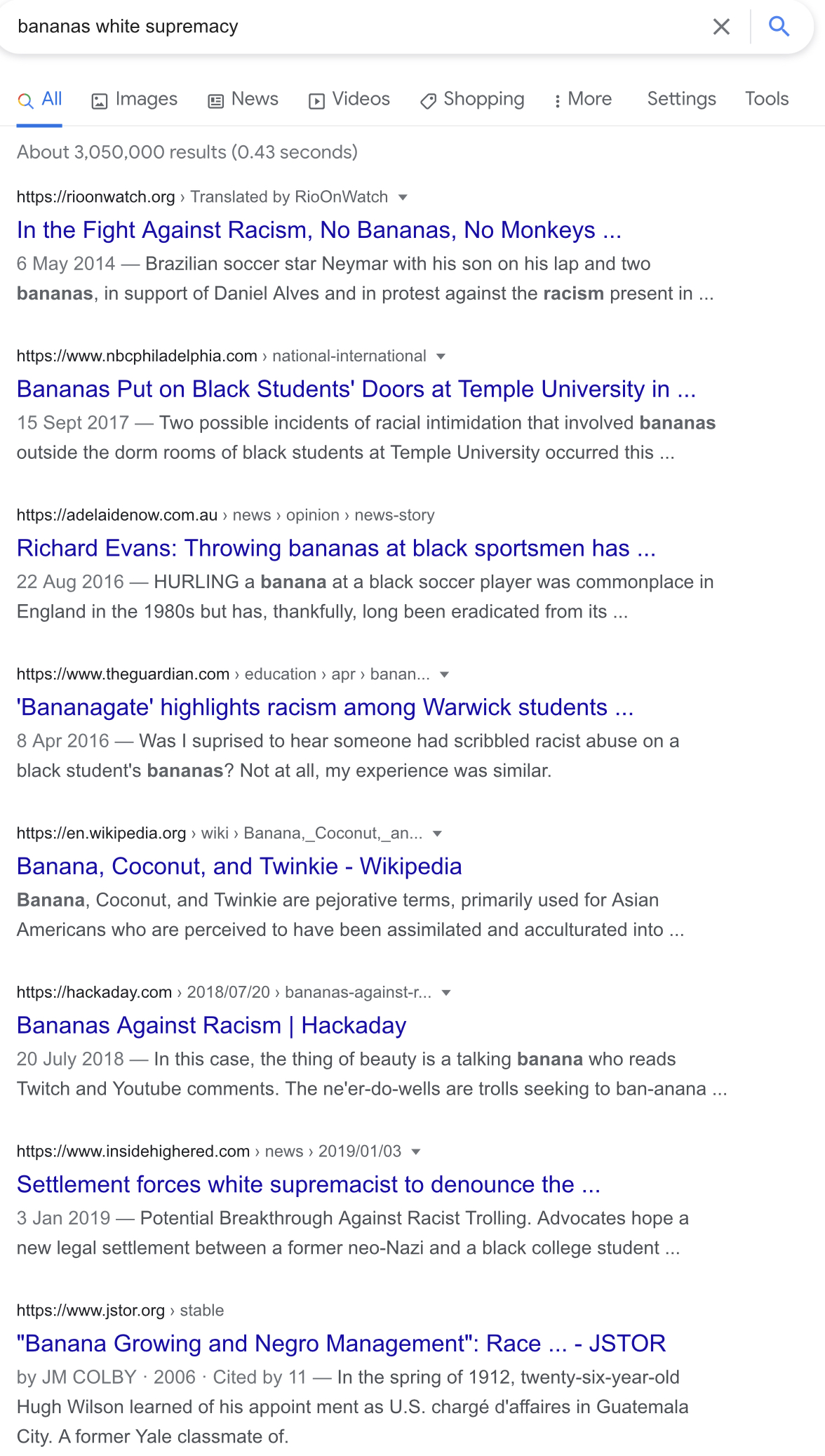Expand dropdown arrow beside theguardian.com result
This screenshot has height=1456, width=825.
tap(444, 675)
